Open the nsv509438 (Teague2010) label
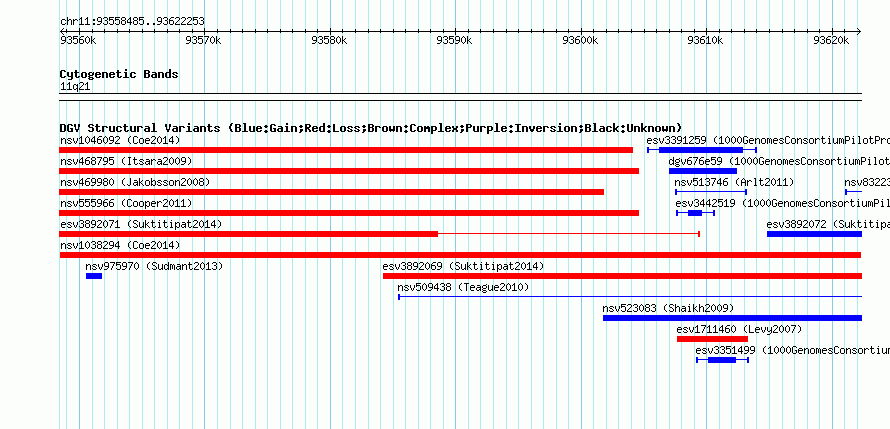 [463, 287]
